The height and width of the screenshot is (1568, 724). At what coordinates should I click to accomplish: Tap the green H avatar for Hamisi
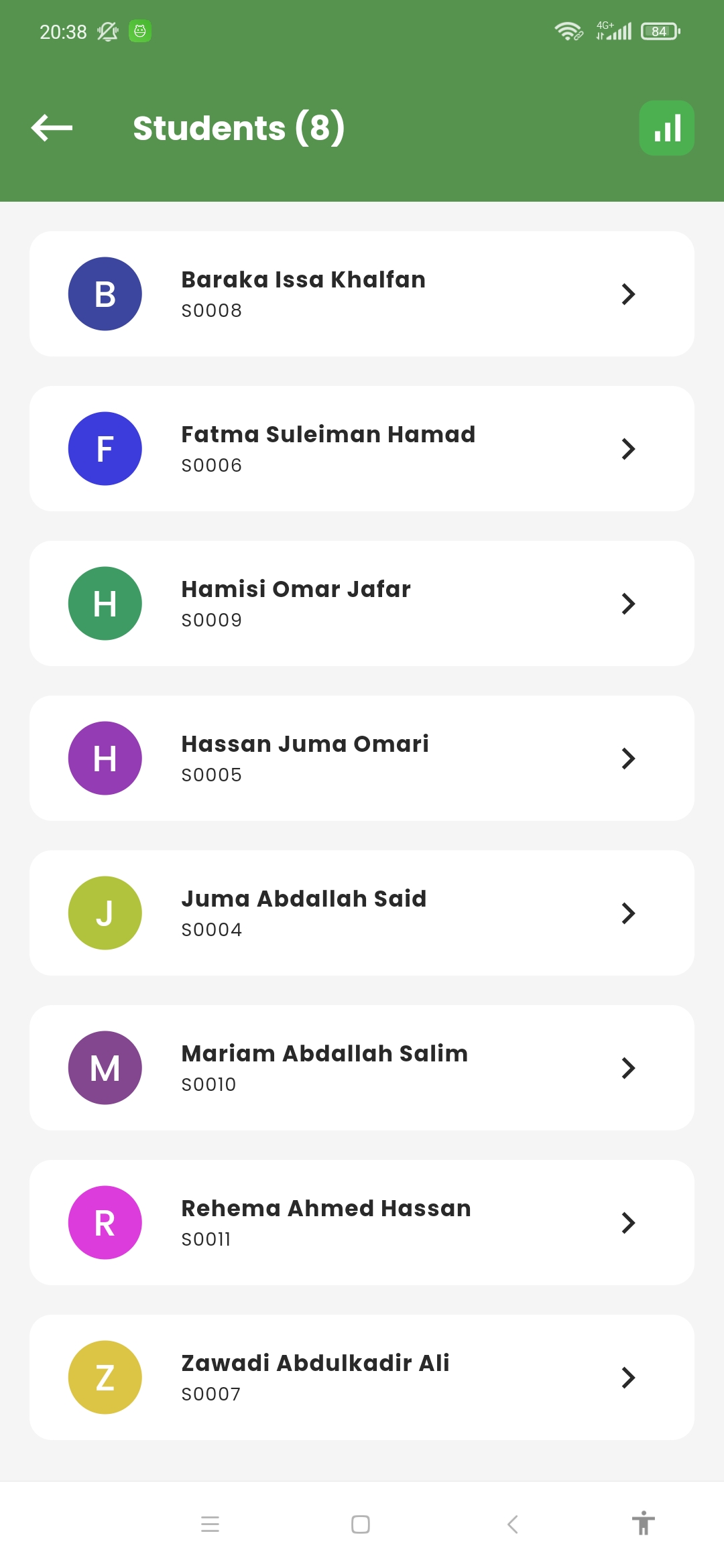tap(105, 604)
